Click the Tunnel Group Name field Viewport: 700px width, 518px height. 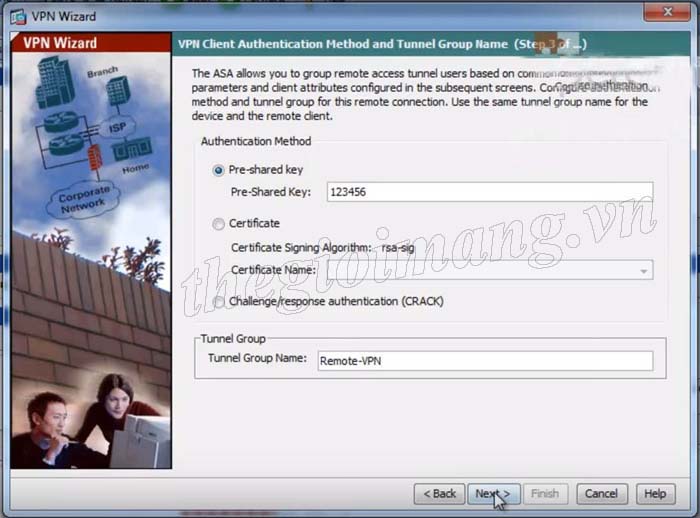tap(485, 361)
